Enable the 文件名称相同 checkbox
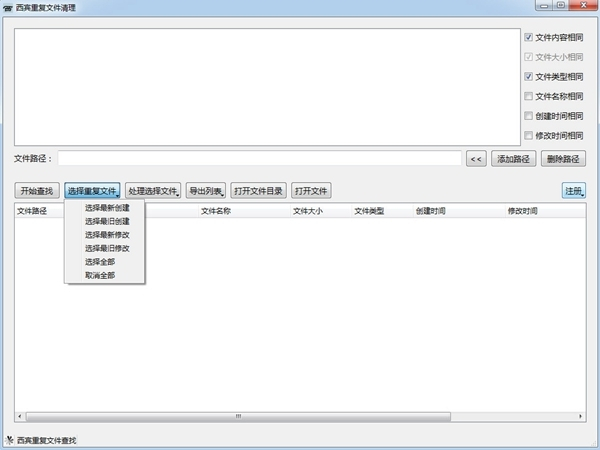Viewport: 600px width, 450px height. 529,96
